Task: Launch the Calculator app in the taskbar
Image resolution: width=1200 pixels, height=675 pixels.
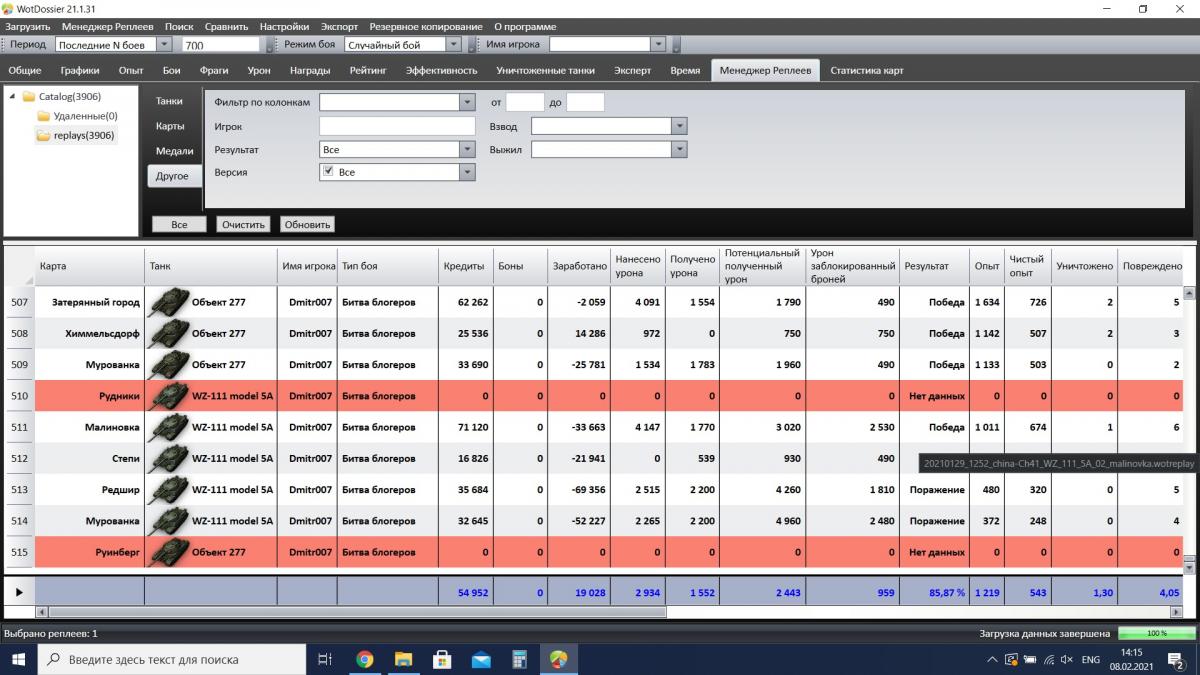Action: (x=519, y=659)
